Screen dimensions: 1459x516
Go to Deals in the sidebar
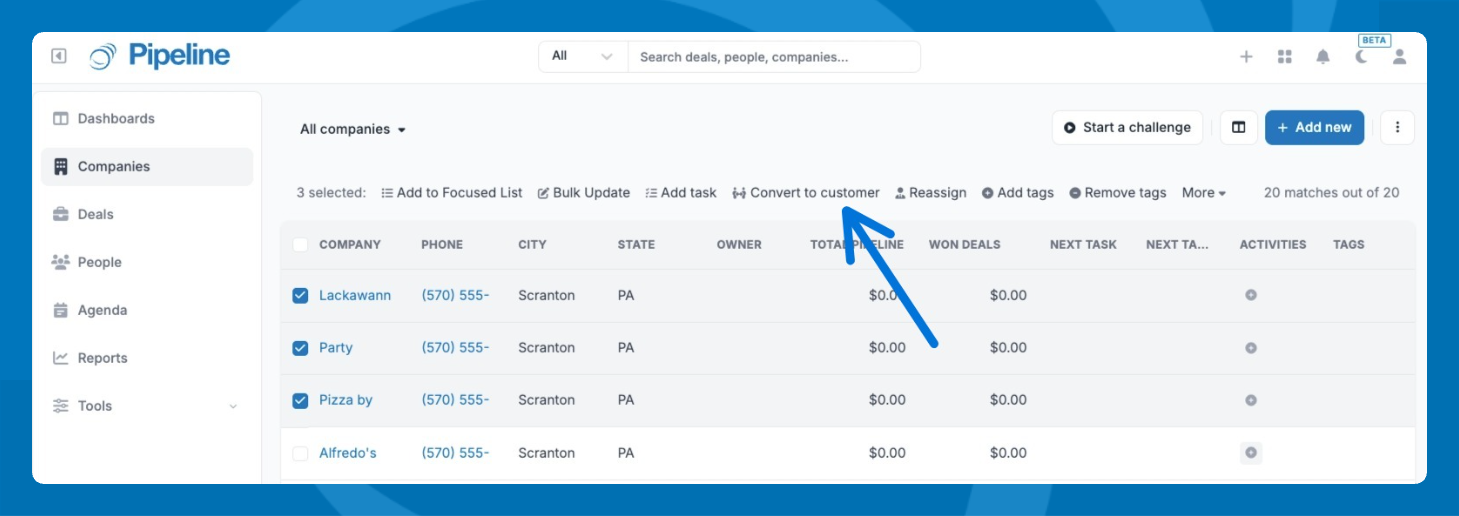(x=96, y=214)
